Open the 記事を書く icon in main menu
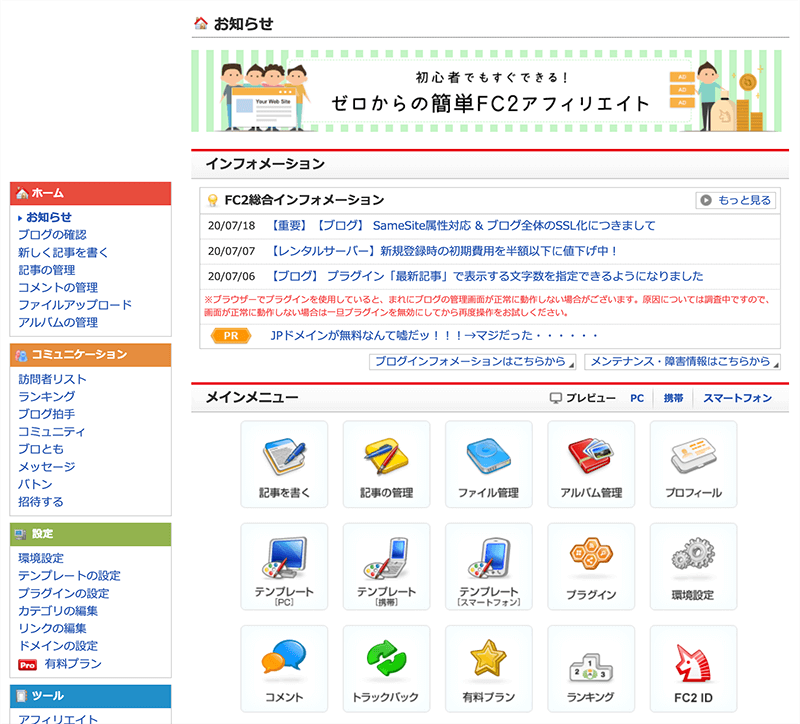Image resolution: width=800 pixels, height=724 pixels. tap(284, 464)
